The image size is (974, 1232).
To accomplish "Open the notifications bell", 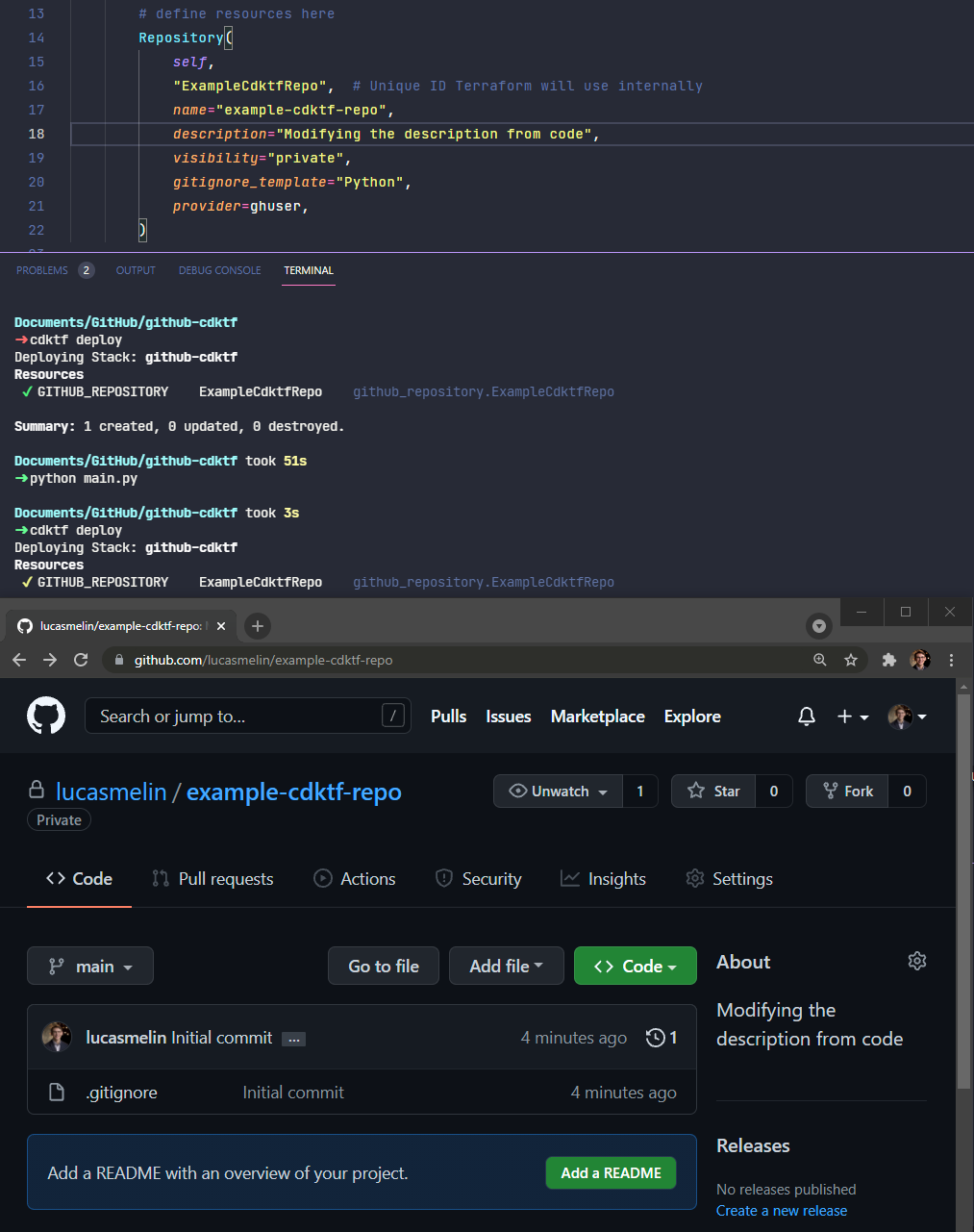I will pos(807,717).
